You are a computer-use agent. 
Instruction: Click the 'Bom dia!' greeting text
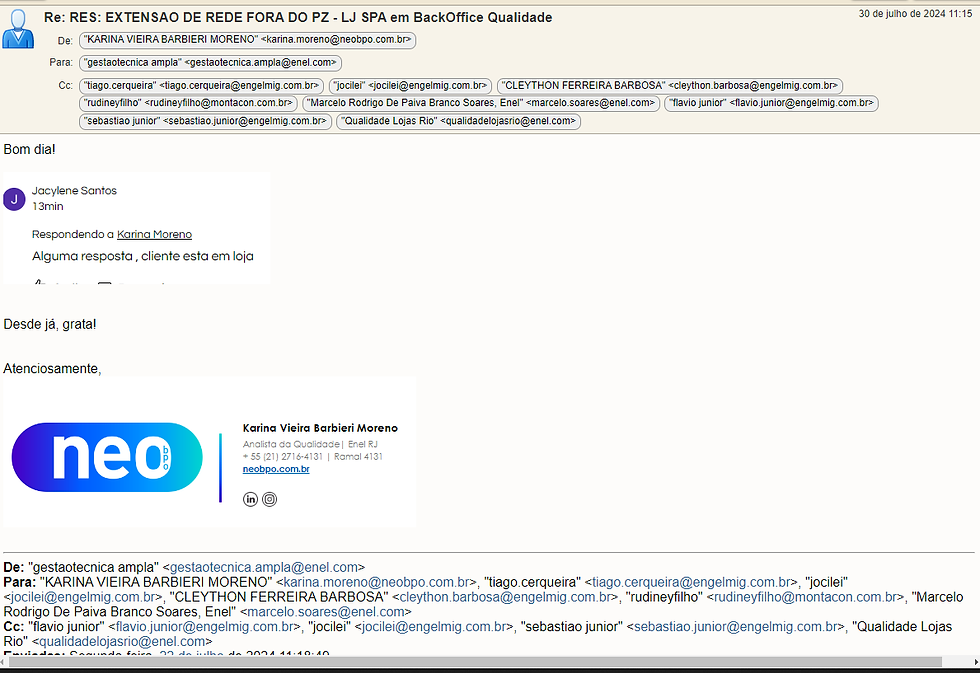tap(29, 149)
